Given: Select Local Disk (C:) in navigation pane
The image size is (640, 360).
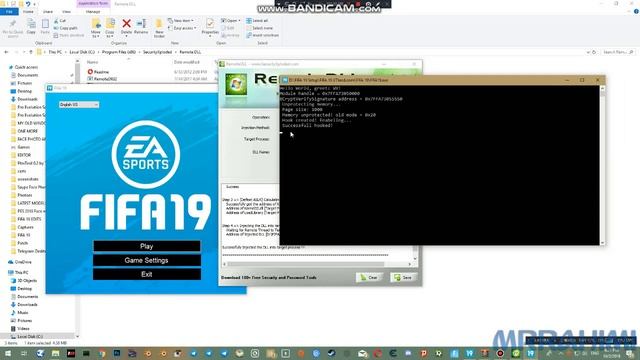Looking at the screenshot, I should click(29, 337).
